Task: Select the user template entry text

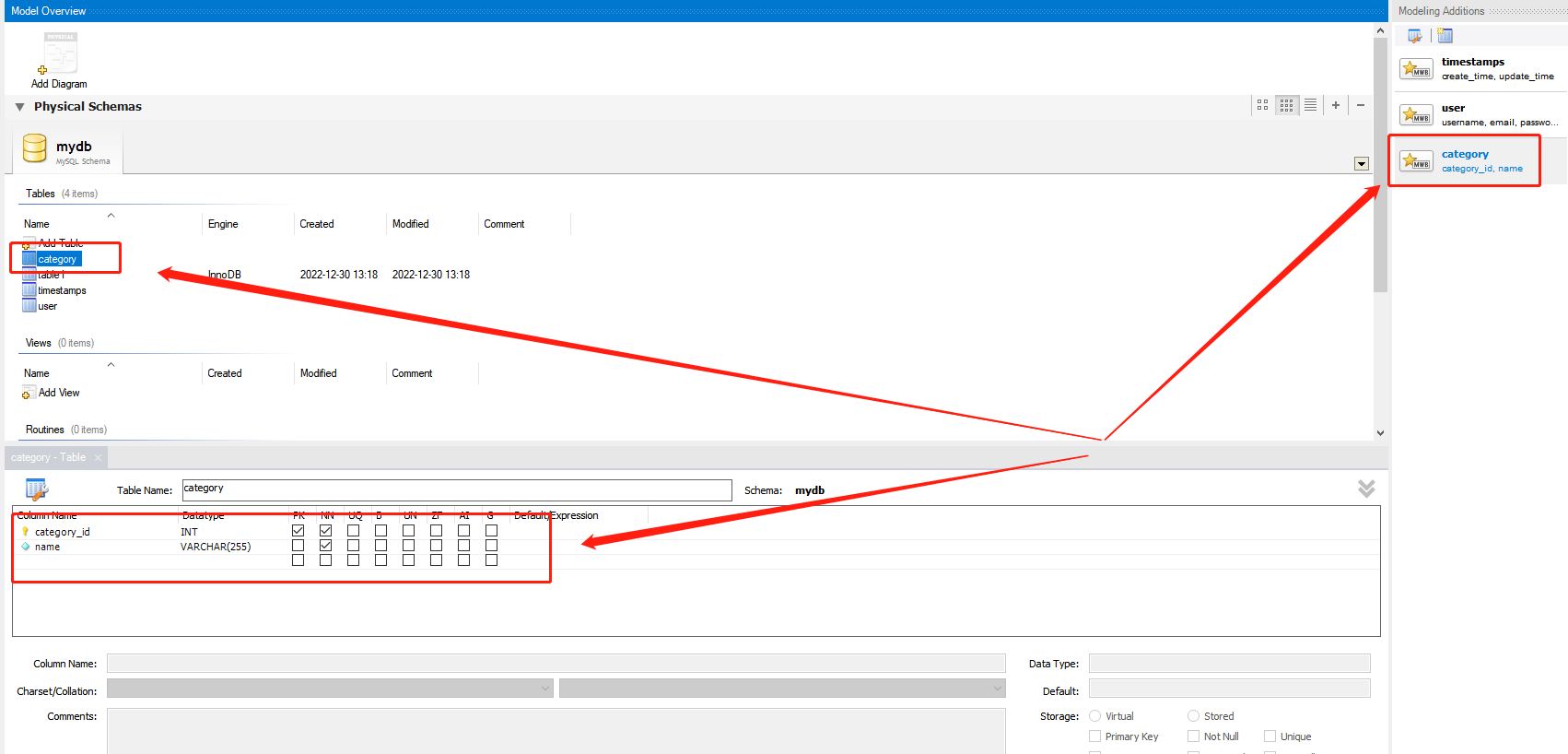Action: (1500, 114)
